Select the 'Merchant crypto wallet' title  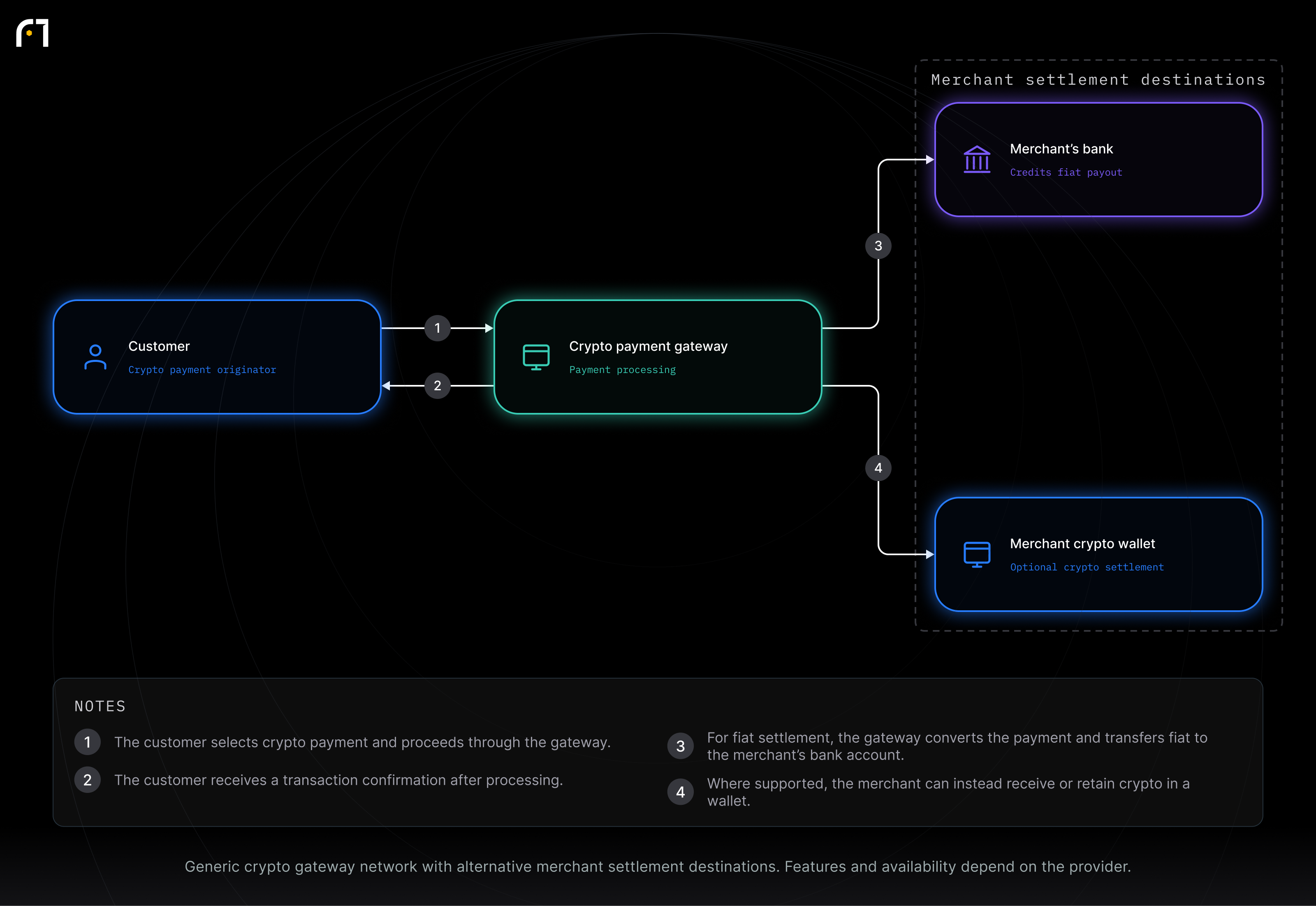point(1082,544)
